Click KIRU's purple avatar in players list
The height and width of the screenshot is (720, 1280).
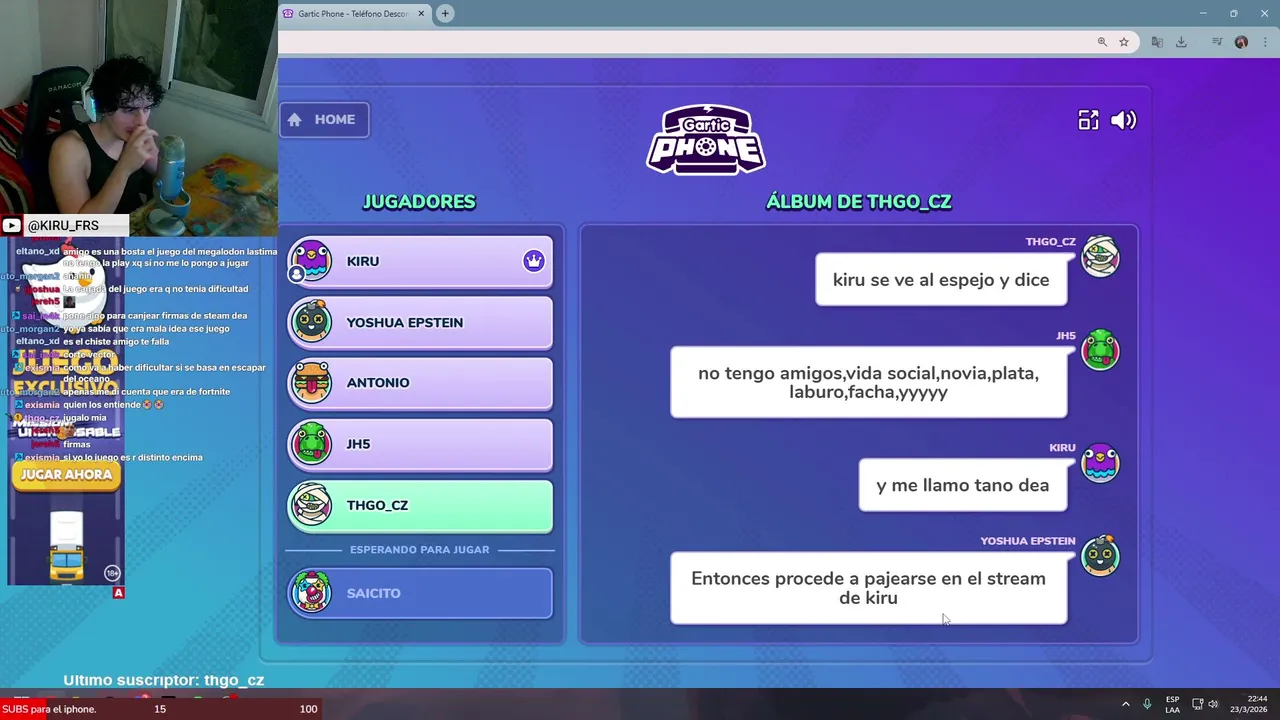coord(311,261)
